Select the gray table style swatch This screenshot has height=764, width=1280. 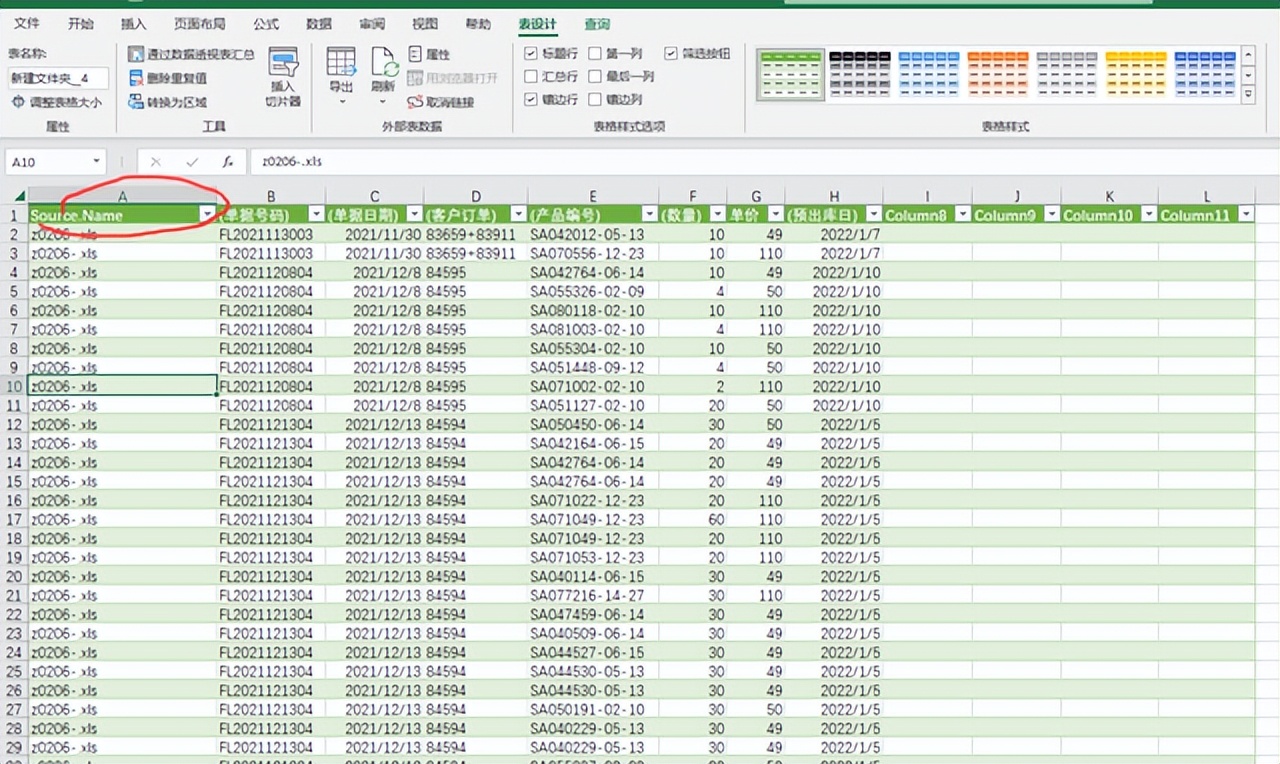[1068, 74]
